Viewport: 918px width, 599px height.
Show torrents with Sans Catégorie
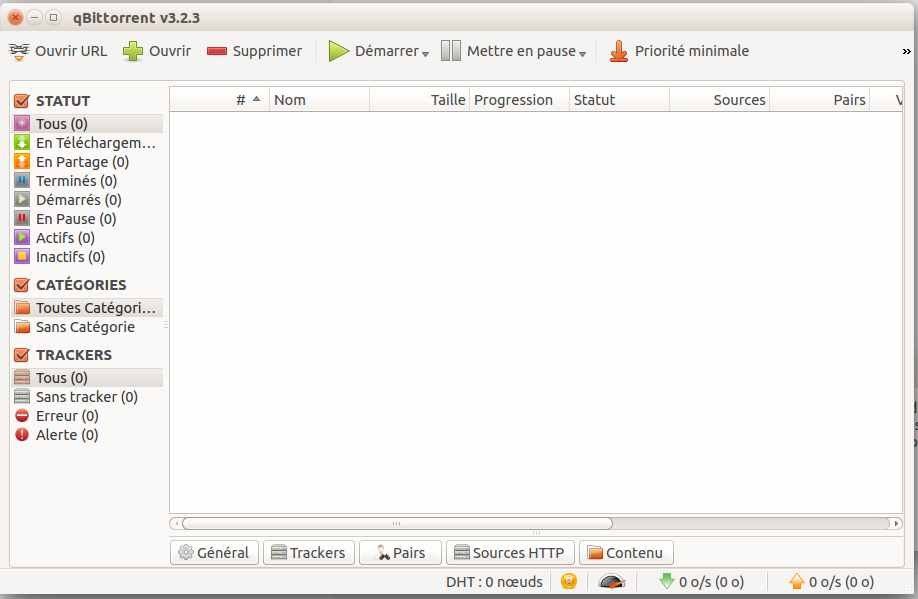click(80, 327)
